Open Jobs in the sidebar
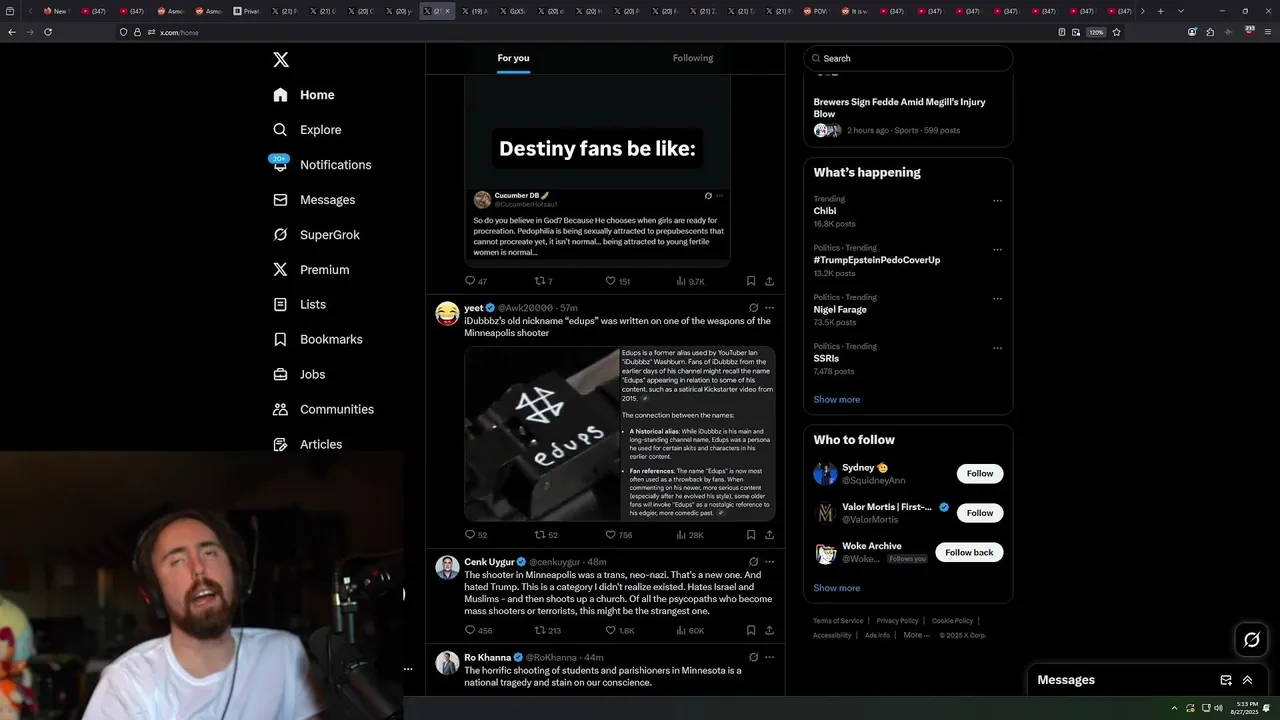 (299, 374)
